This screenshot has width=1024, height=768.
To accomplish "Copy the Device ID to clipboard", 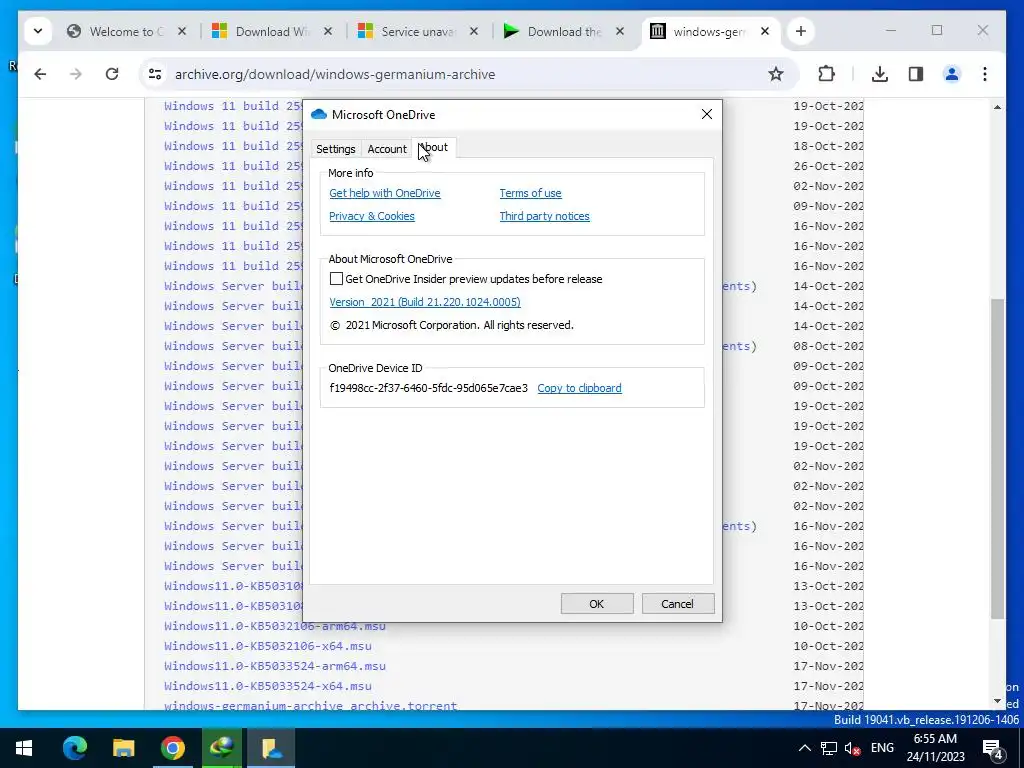I will click(579, 388).
